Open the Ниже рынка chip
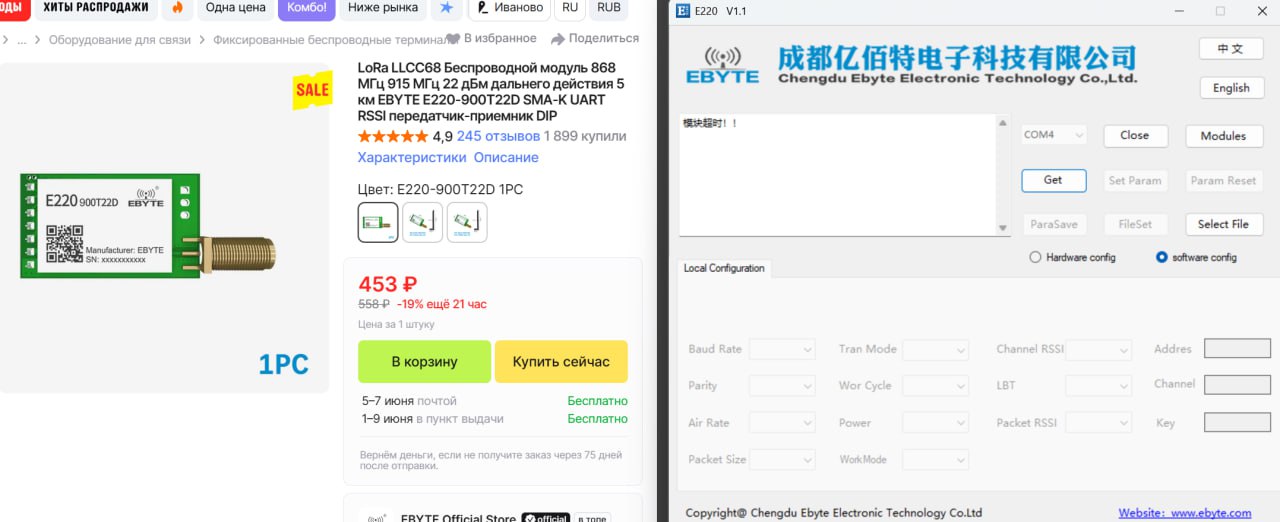1280x522 pixels. click(x=383, y=7)
